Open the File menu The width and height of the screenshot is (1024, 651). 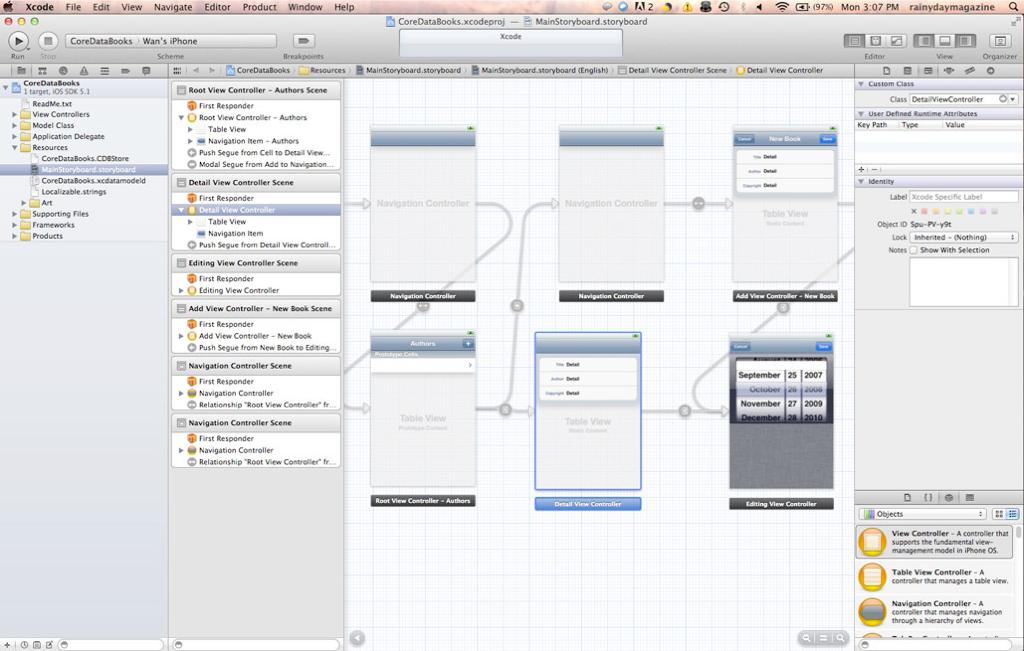pos(73,7)
